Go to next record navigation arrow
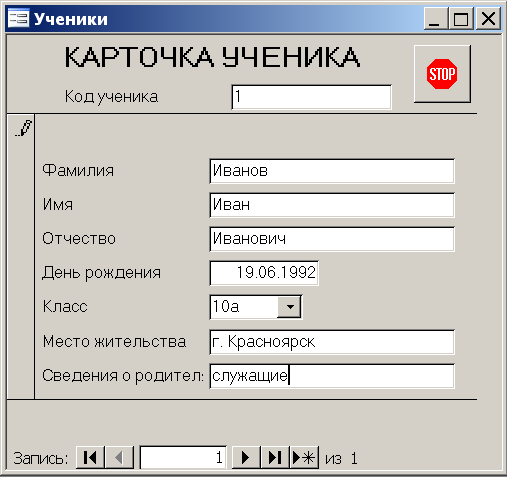The height and width of the screenshot is (477, 507). 246,457
